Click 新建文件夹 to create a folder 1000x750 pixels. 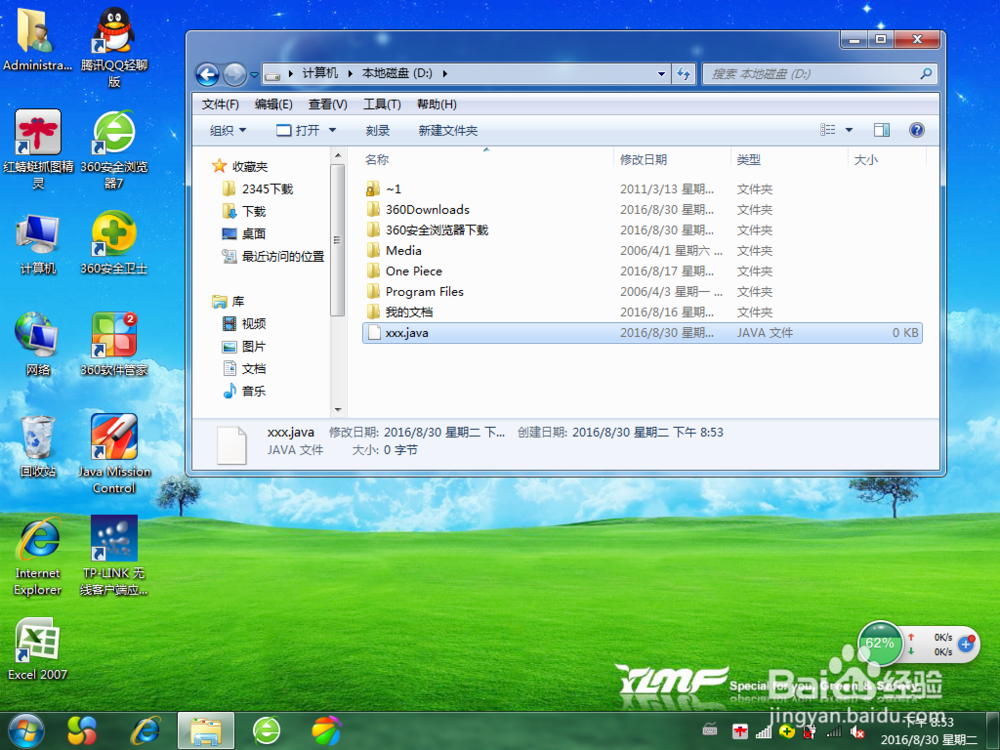(448, 130)
